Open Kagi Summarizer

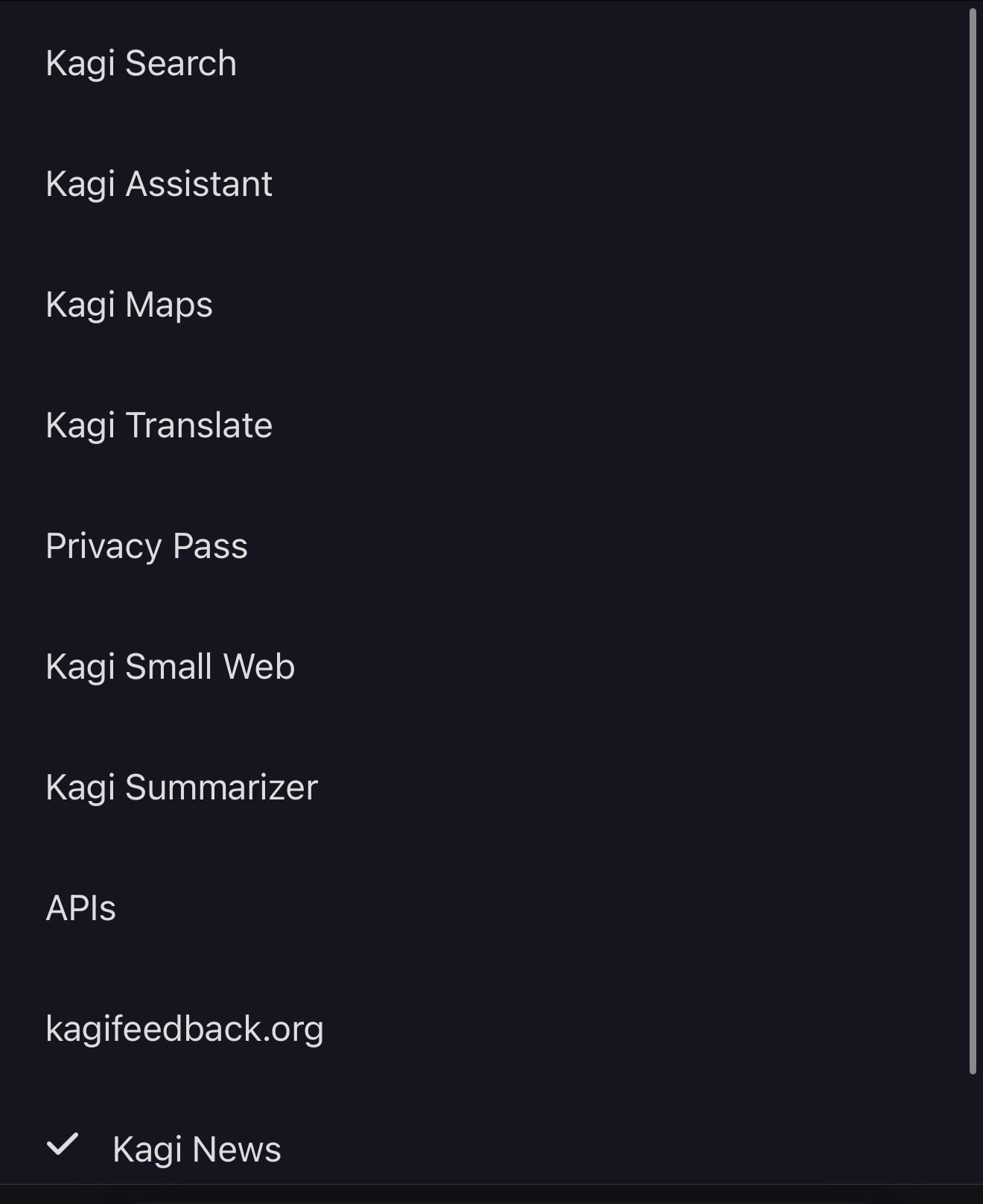pos(182,788)
